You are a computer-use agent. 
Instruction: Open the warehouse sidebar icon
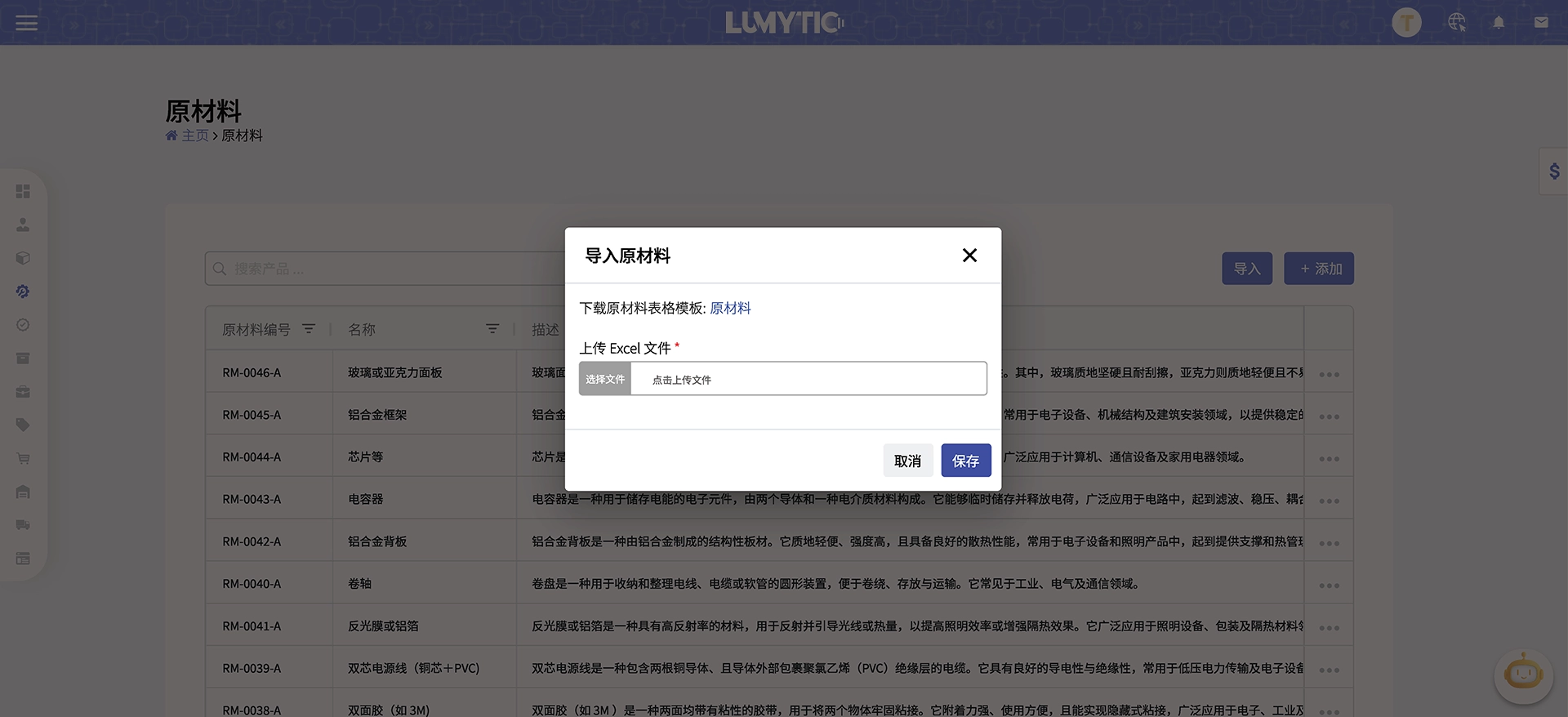pyautogui.click(x=23, y=492)
